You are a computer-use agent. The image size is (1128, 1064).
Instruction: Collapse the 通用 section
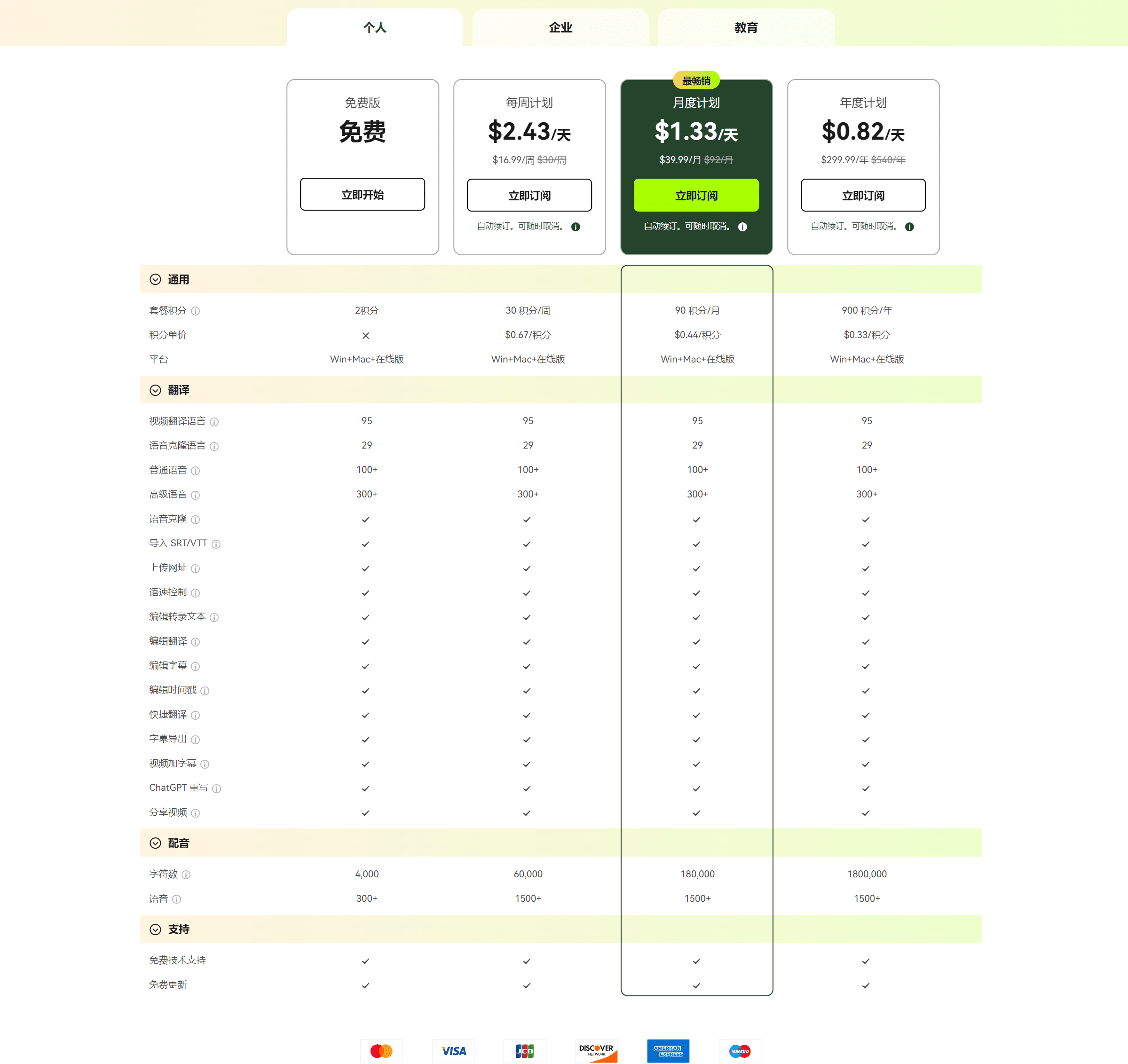tap(156, 279)
